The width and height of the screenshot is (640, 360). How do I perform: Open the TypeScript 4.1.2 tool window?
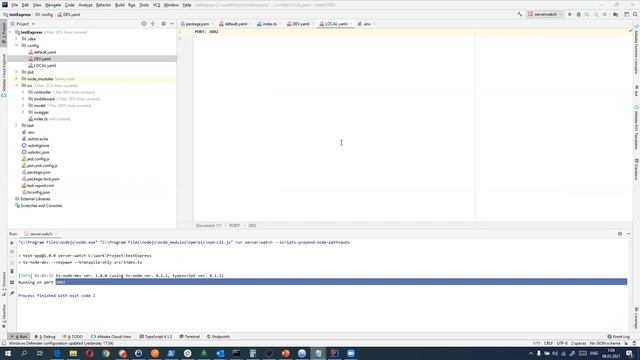click(x=156, y=337)
